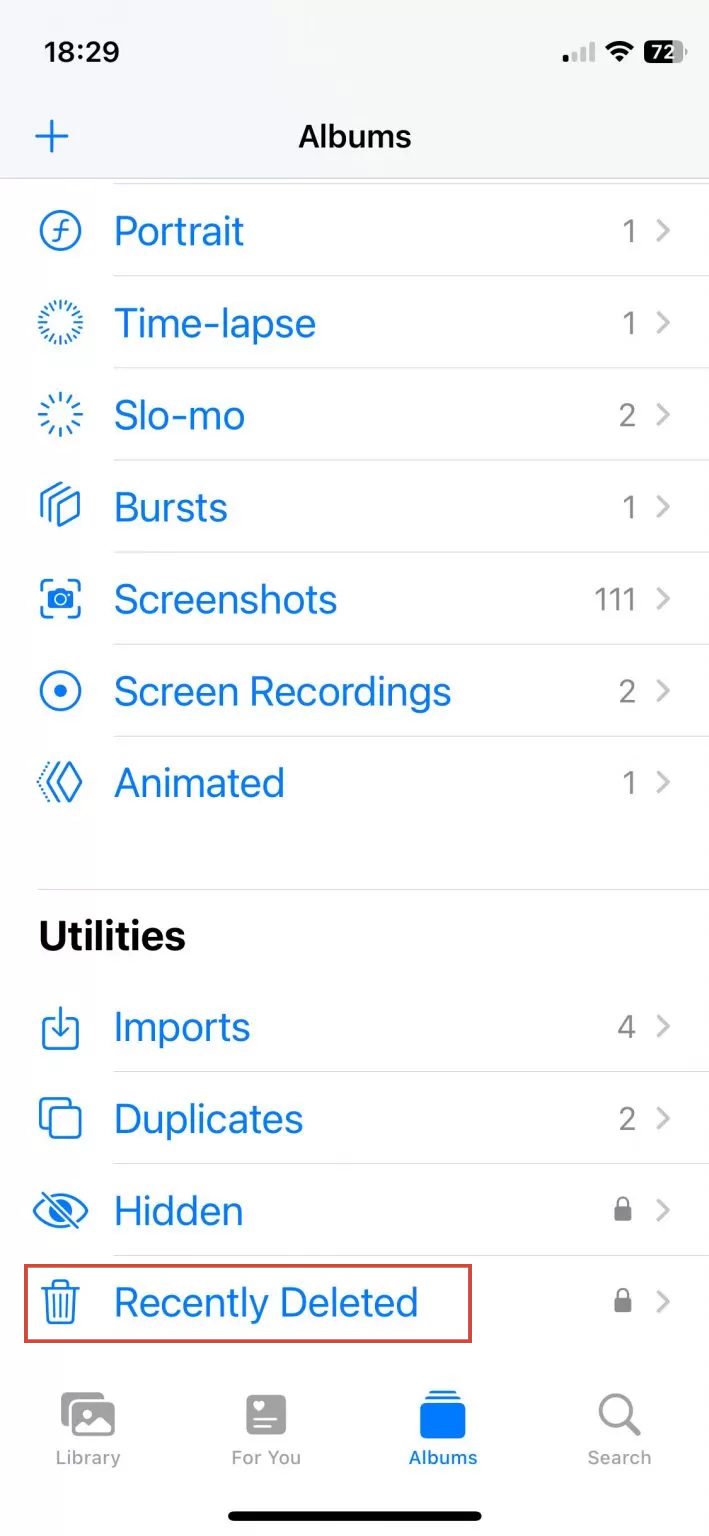Image resolution: width=709 pixels, height=1536 pixels.
Task: Tap the Screen Recordings record icon
Action: 60,691
